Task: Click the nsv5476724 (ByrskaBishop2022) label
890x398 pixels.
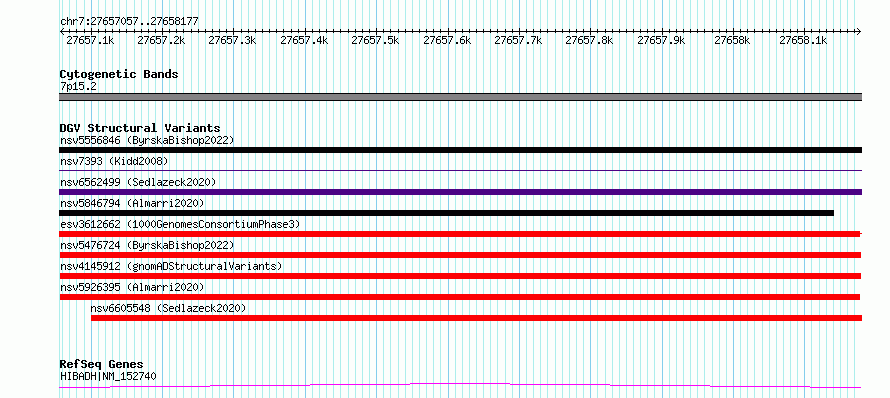Action: point(147,245)
